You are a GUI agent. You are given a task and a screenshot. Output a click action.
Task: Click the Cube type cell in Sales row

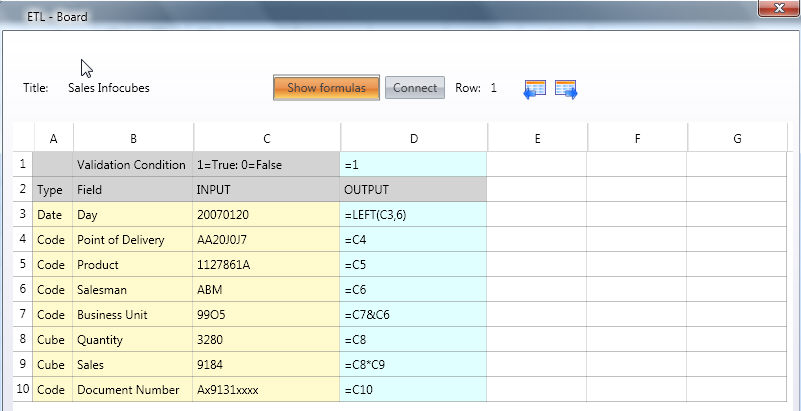[53, 365]
